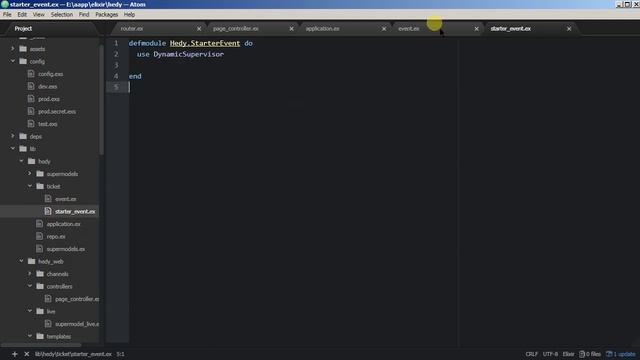The image size is (640, 360).
Task: Click the X icon in status bar
Action: (x=27, y=354)
